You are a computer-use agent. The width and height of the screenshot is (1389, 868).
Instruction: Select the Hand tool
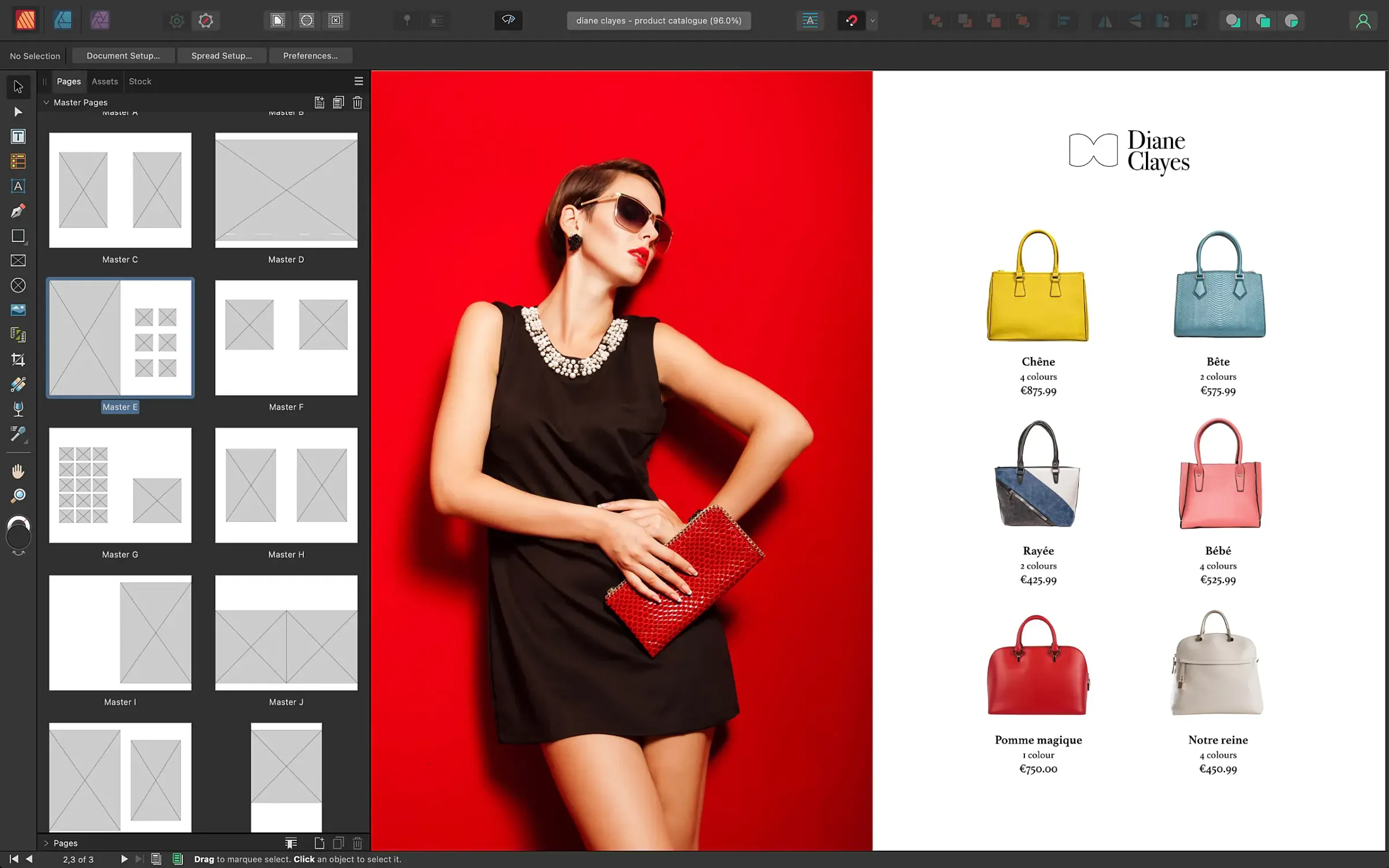[18, 470]
